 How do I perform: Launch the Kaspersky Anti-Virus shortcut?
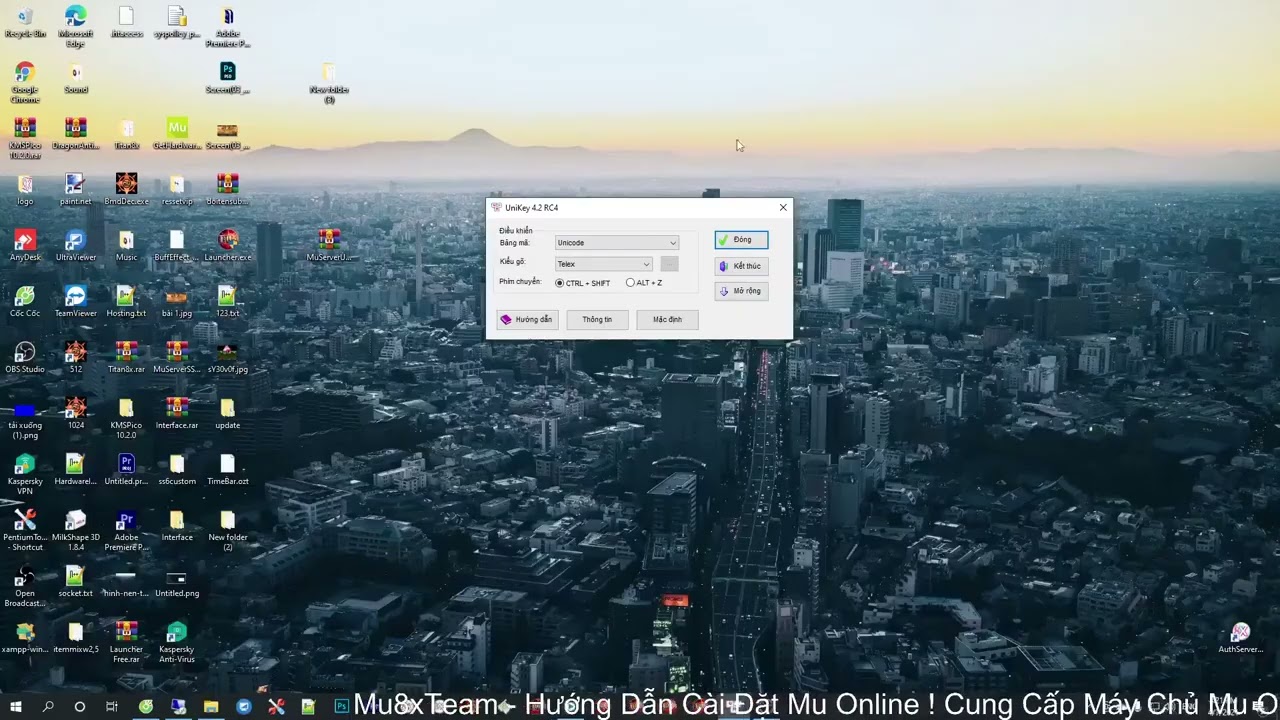click(177, 642)
